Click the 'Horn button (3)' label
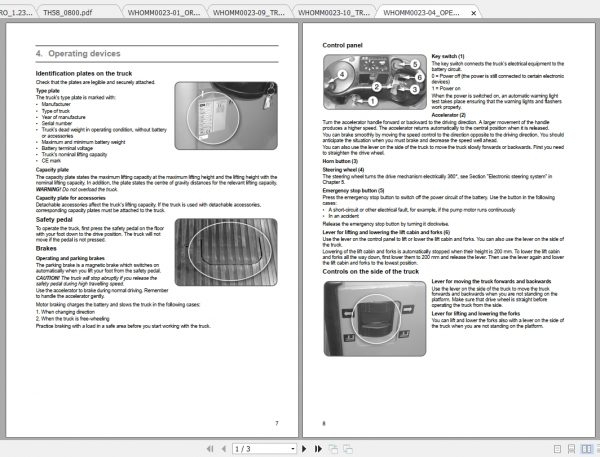 coord(340,161)
